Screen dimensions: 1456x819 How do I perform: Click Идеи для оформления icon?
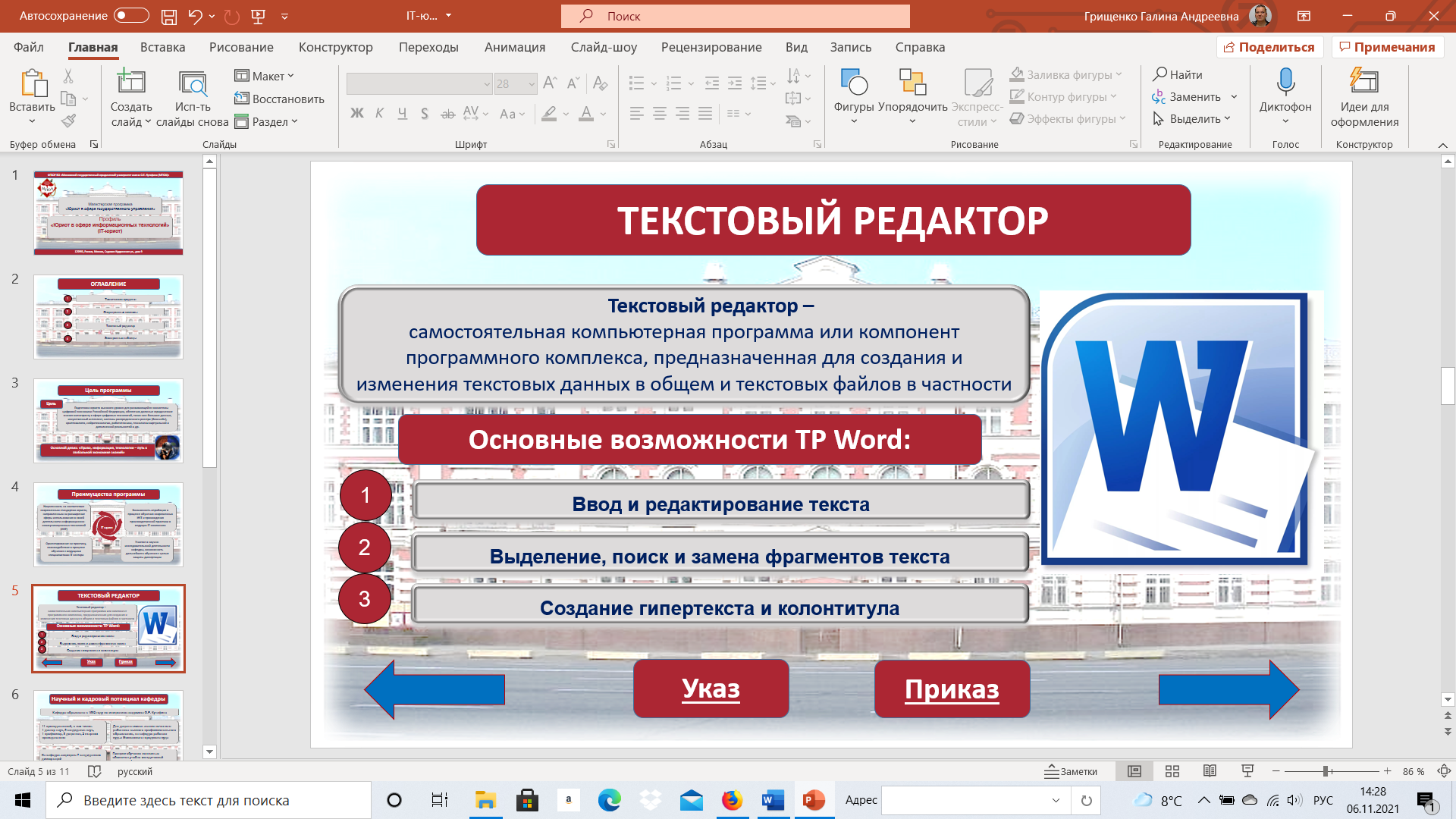1364,80
